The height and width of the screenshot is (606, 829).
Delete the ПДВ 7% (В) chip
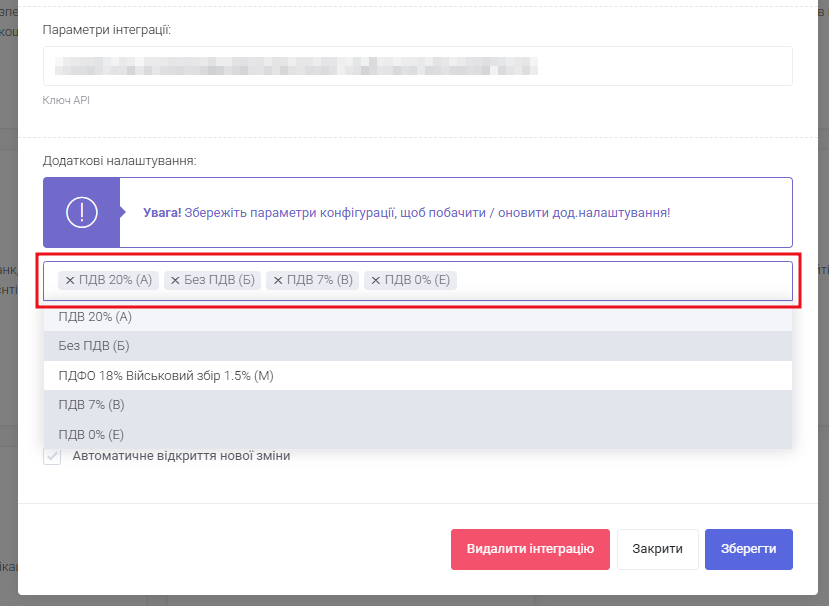coord(277,281)
